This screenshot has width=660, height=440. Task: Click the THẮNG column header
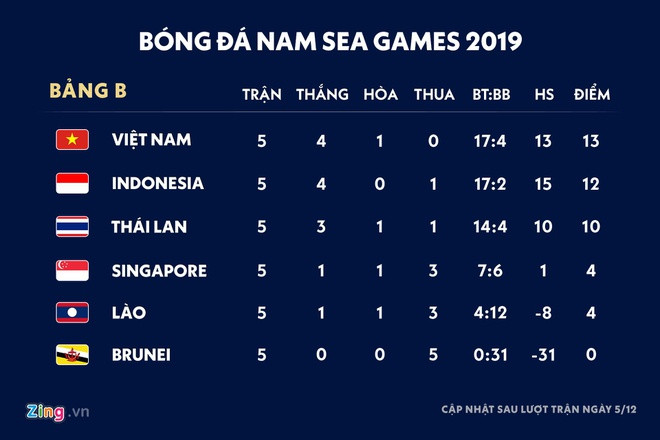pyautogui.click(x=322, y=95)
